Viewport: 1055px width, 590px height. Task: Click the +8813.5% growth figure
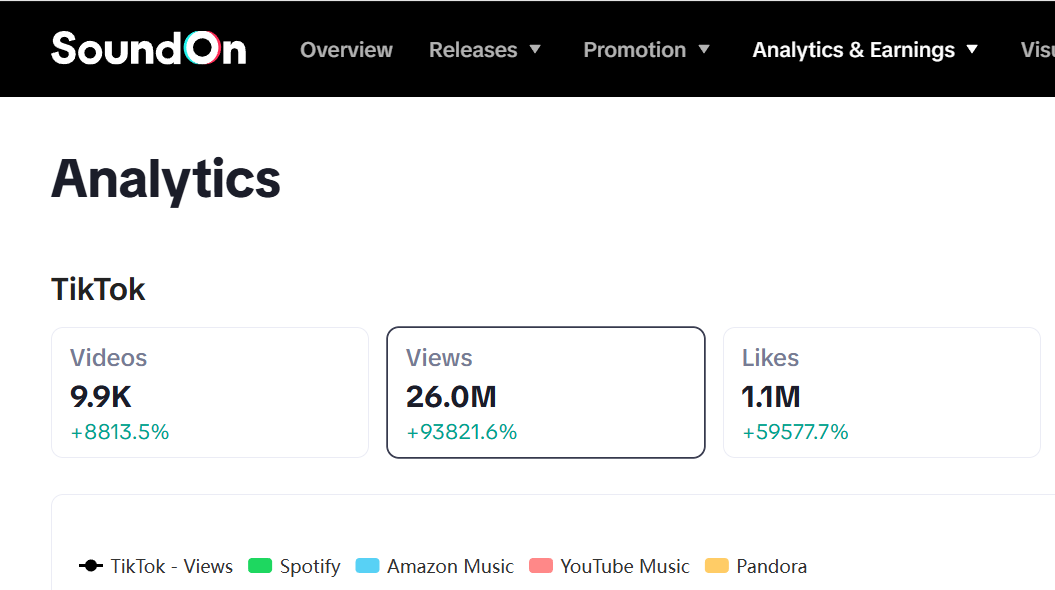pos(120,432)
